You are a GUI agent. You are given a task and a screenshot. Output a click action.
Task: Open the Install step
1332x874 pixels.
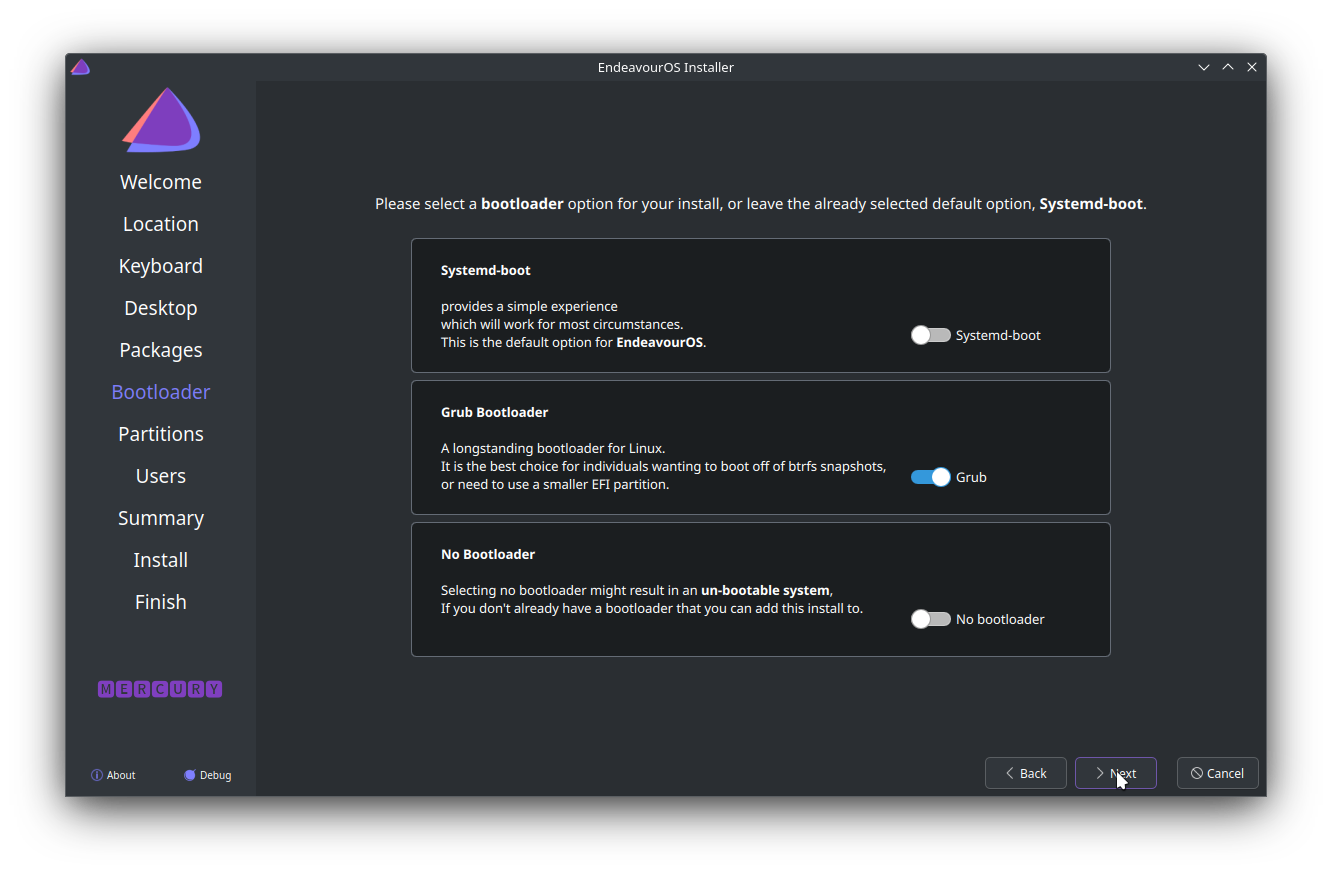[x=161, y=560]
